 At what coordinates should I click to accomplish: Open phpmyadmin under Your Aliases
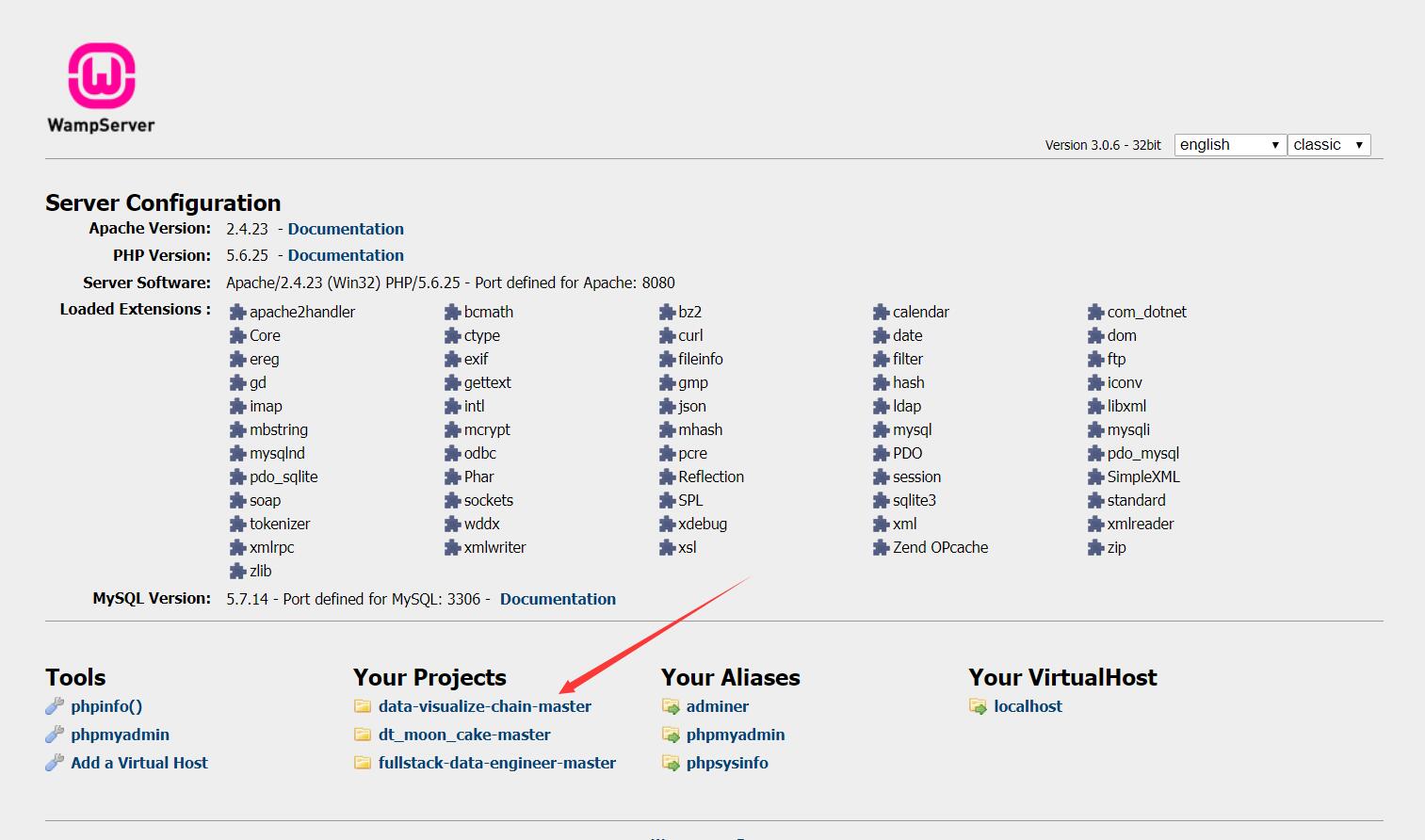736,735
